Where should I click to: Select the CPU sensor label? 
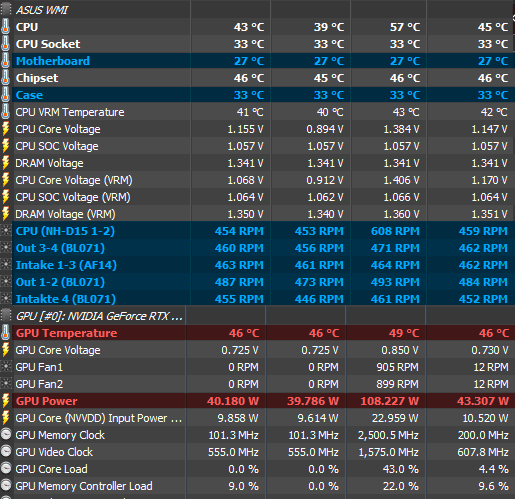(x=27, y=27)
